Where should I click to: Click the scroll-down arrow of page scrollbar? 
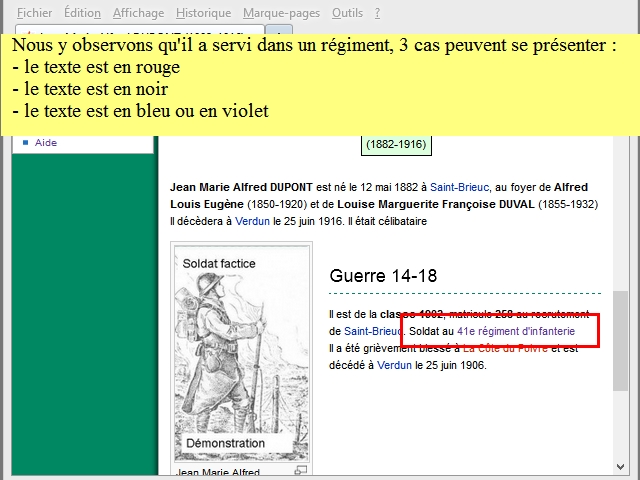(x=620, y=467)
